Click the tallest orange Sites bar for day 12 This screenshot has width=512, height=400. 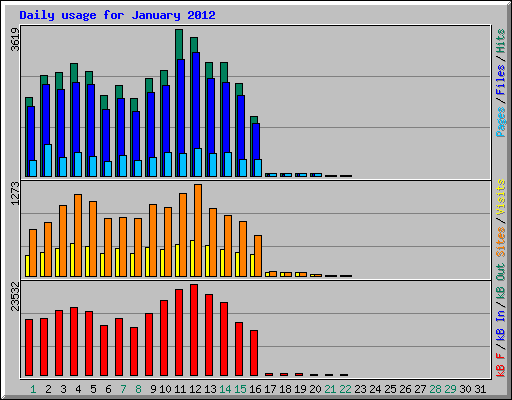point(198,230)
